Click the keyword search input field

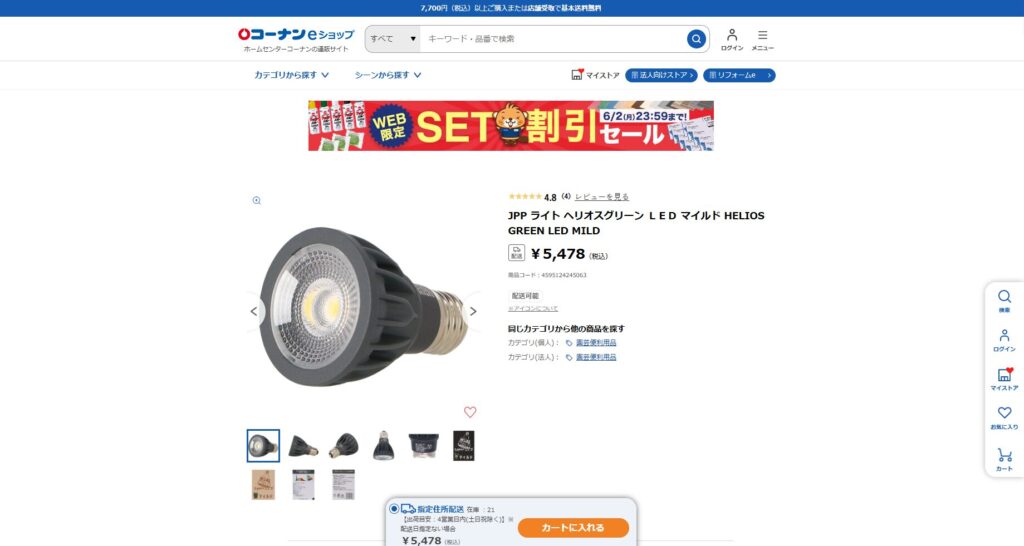point(554,39)
